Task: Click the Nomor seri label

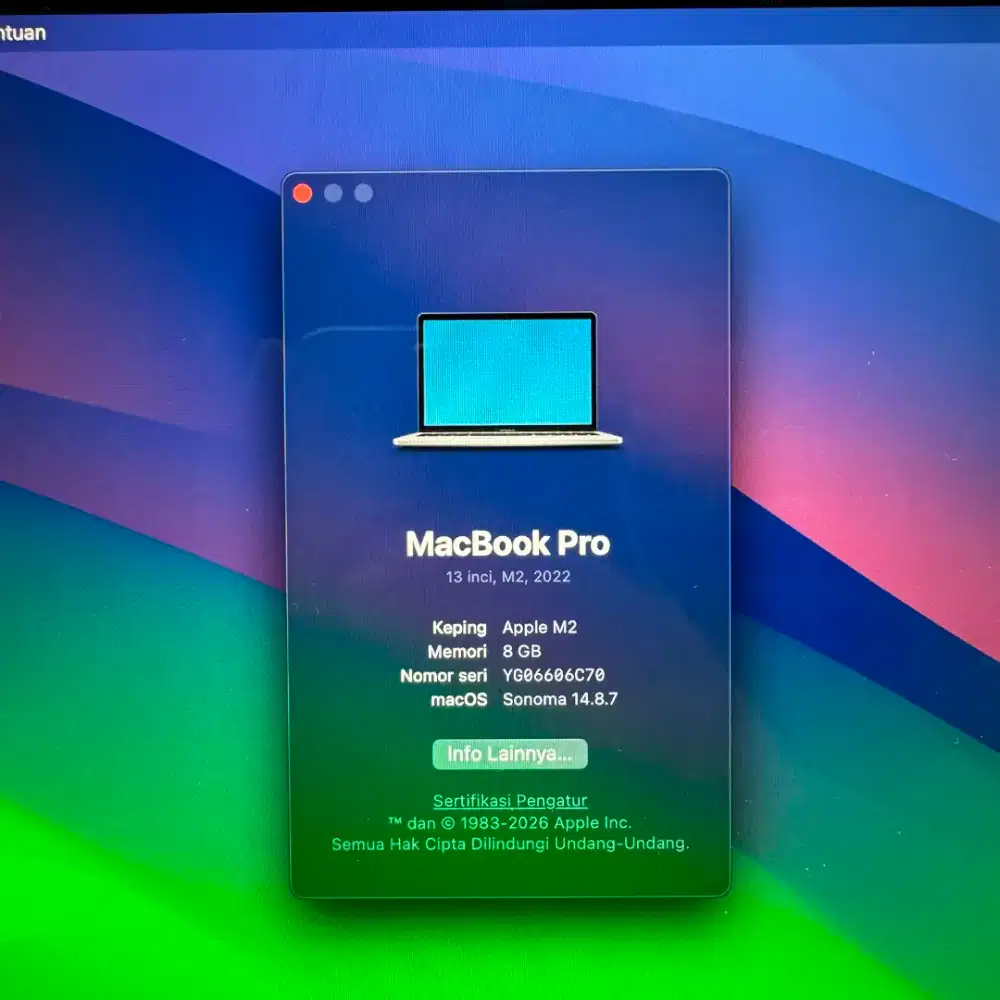Action: coord(444,675)
